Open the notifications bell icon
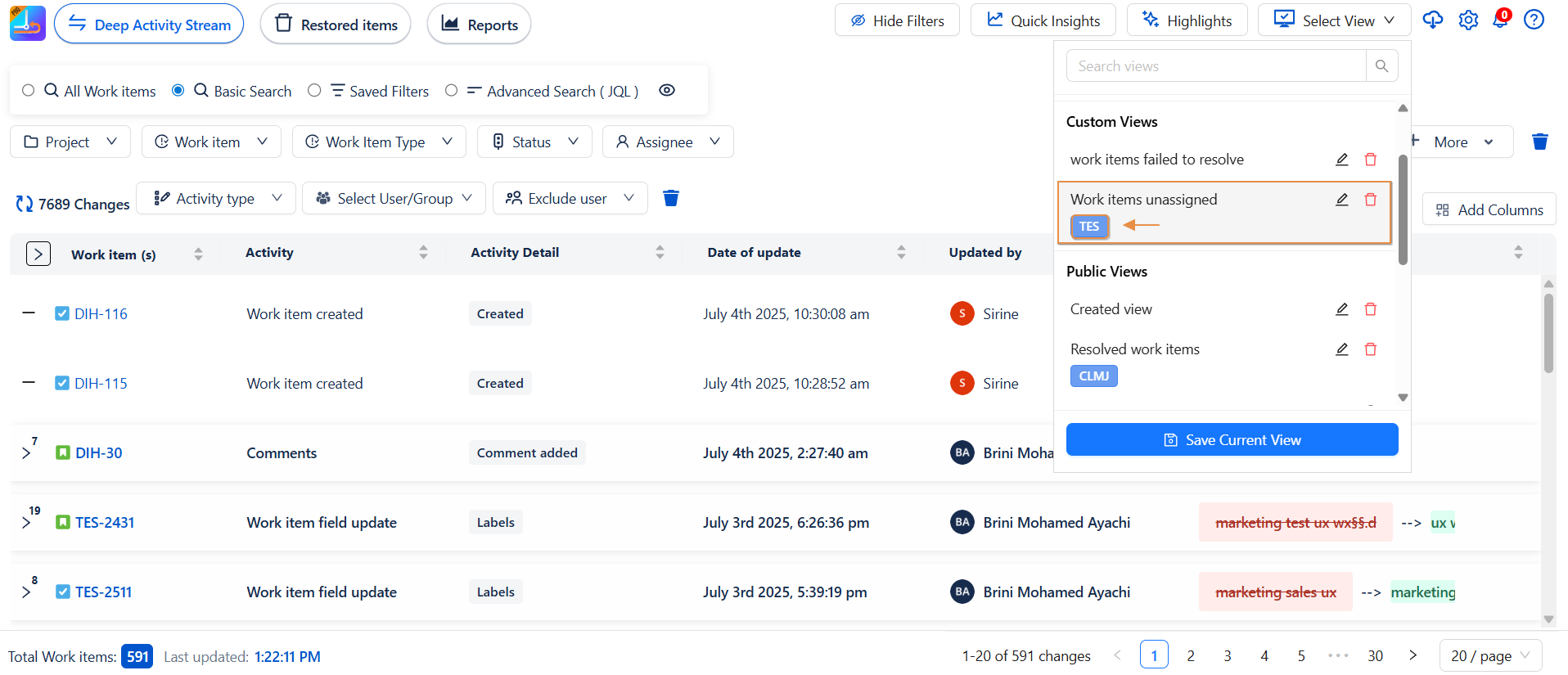This screenshot has height=675, width=1568. (1500, 20)
